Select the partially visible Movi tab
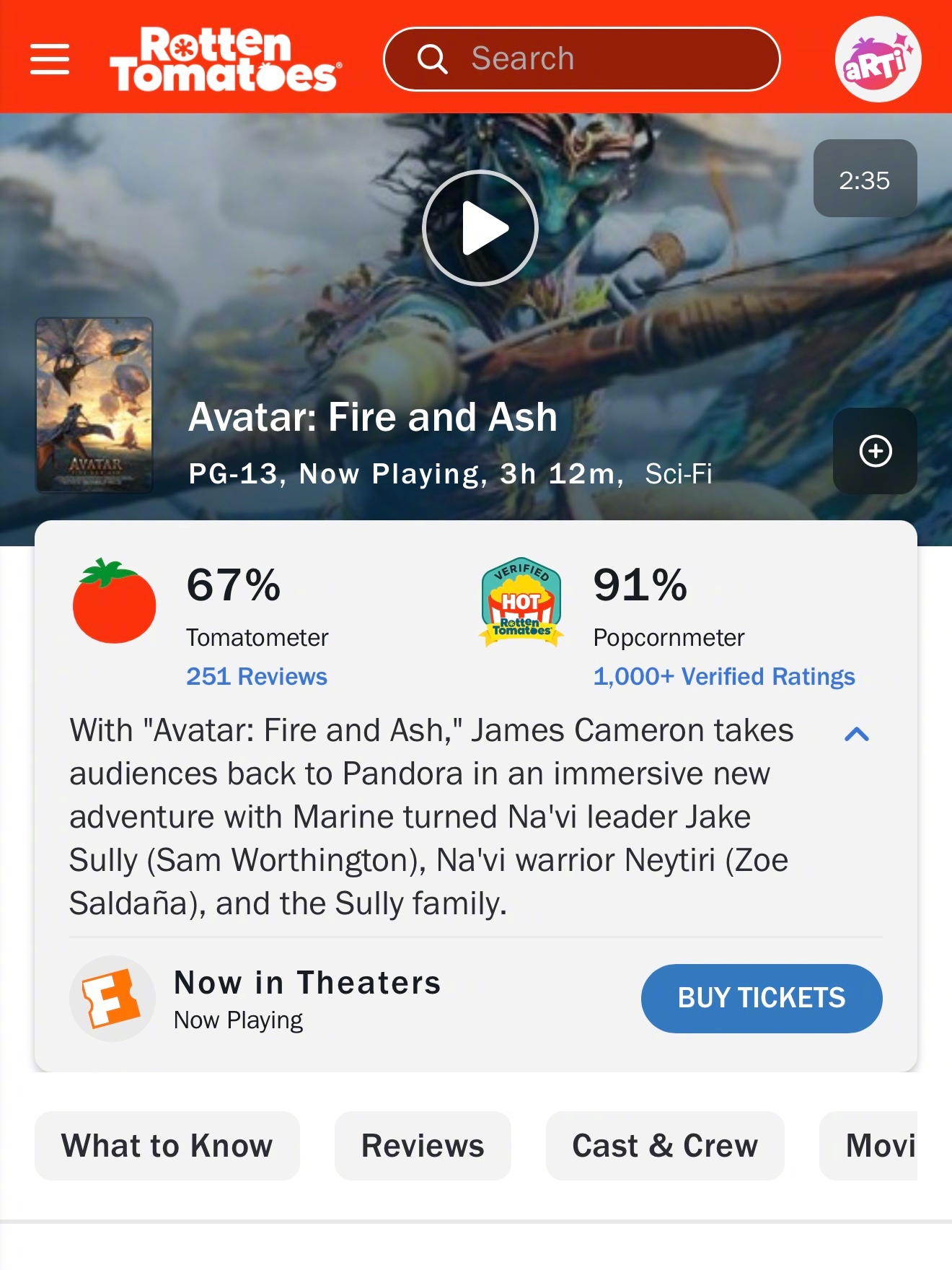 coord(868,1146)
